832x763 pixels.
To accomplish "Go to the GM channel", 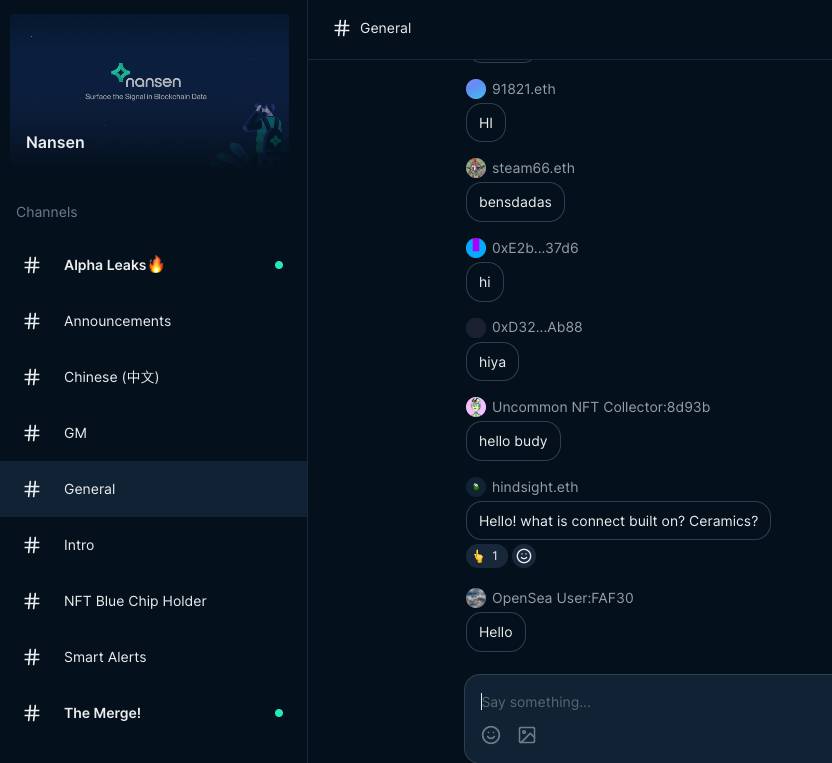I will [75, 433].
